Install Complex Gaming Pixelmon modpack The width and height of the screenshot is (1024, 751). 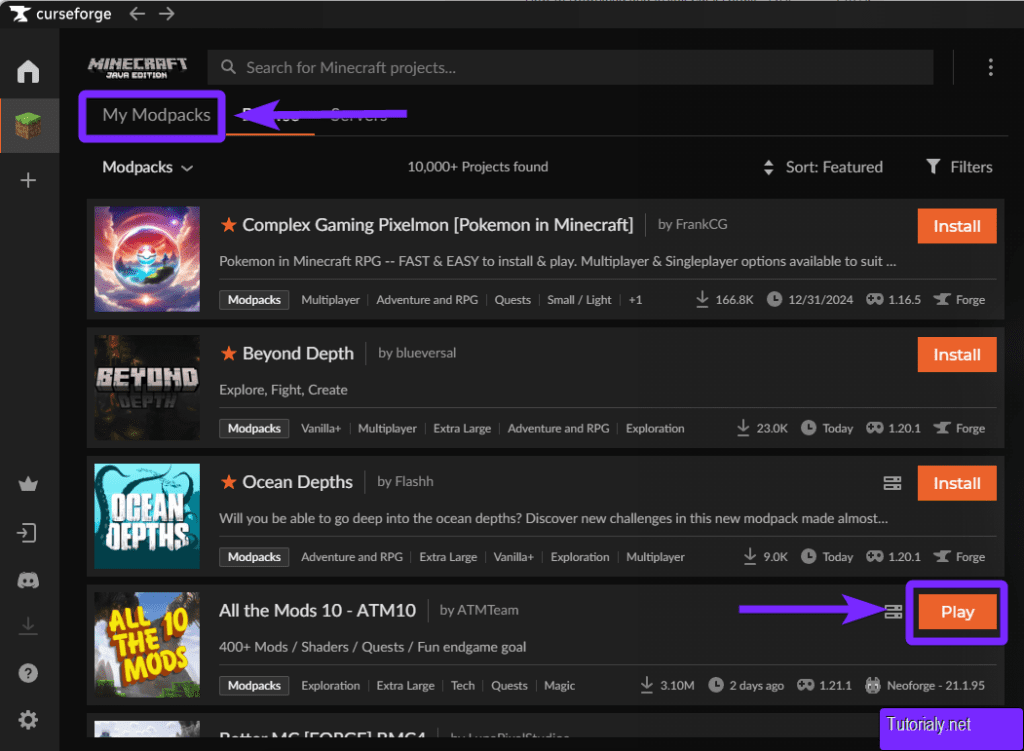(x=957, y=226)
